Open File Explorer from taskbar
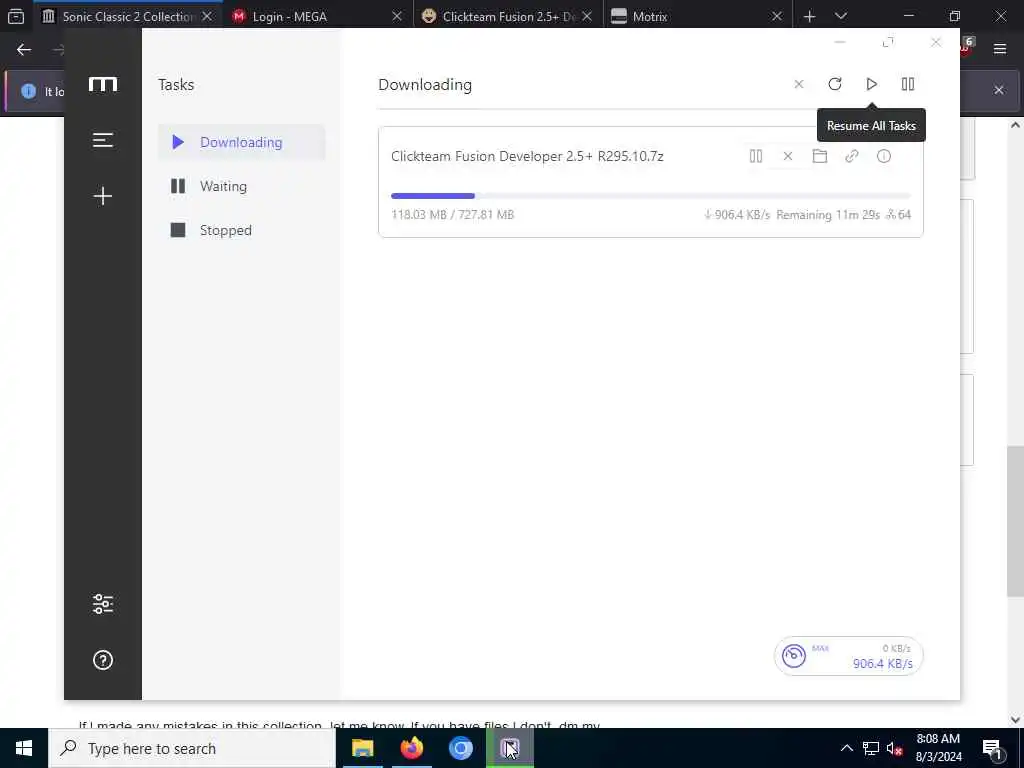This screenshot has height=768, width=1024. pyautogui.click(x=362, y=748)
